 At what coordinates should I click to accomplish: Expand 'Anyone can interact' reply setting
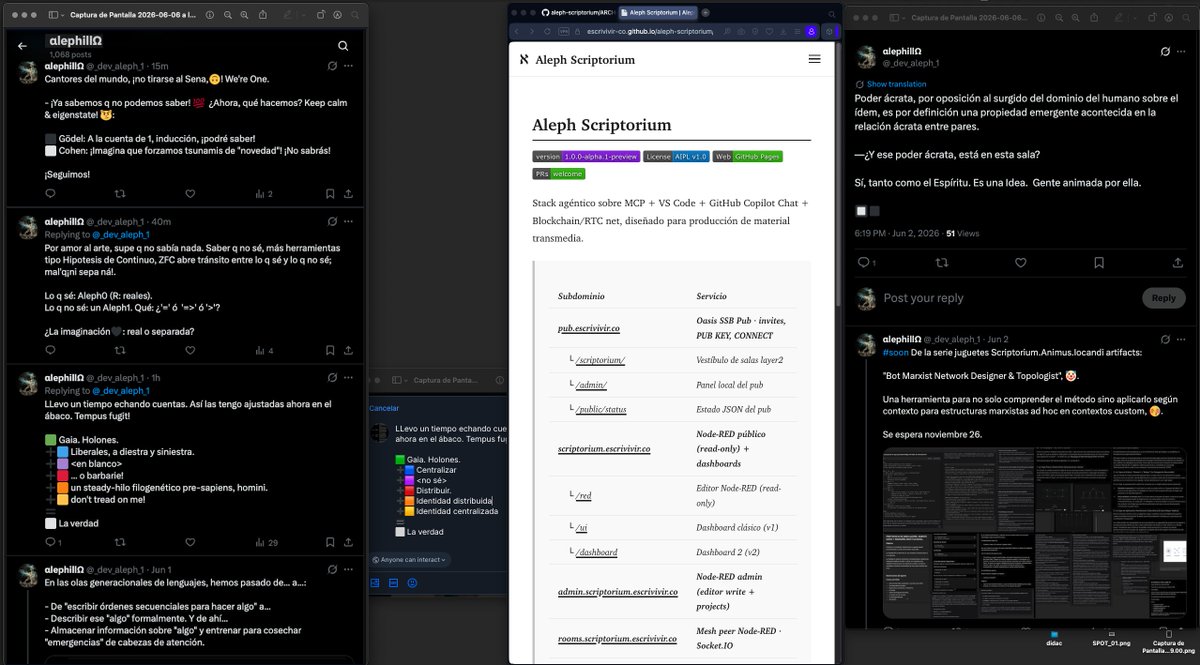(410, 559)
